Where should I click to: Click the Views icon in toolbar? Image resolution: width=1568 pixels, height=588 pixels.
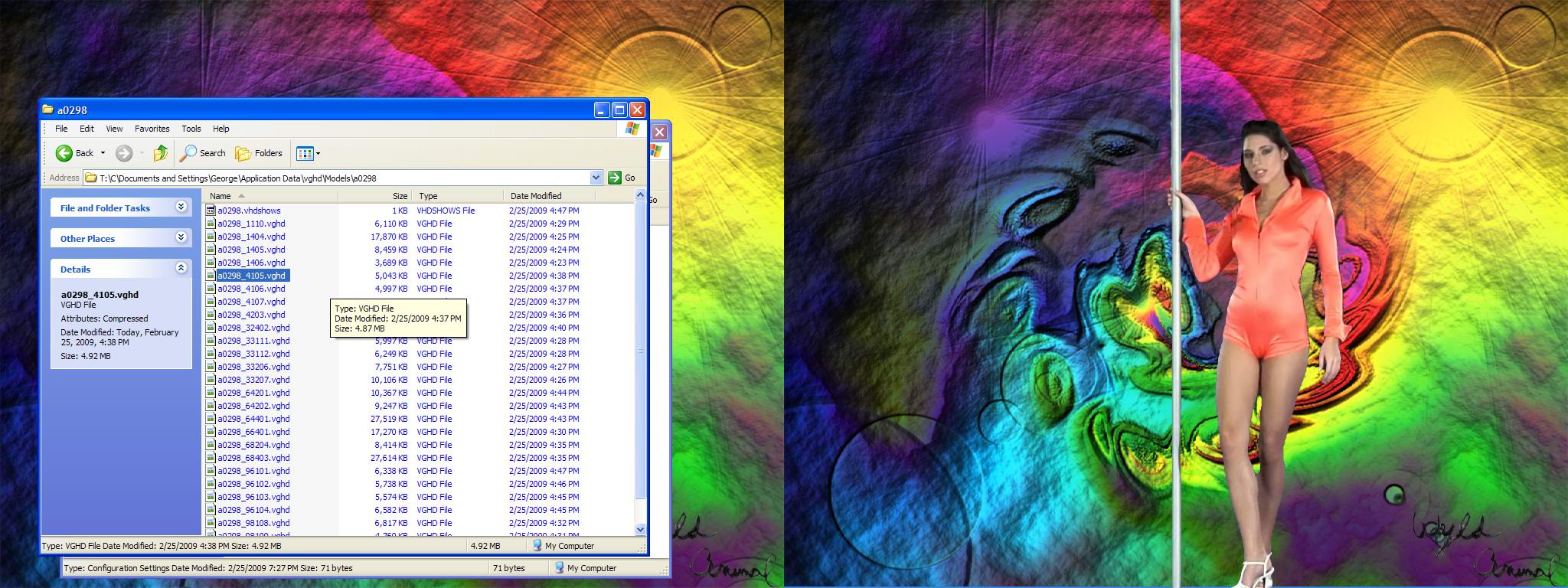click(305, 153)
